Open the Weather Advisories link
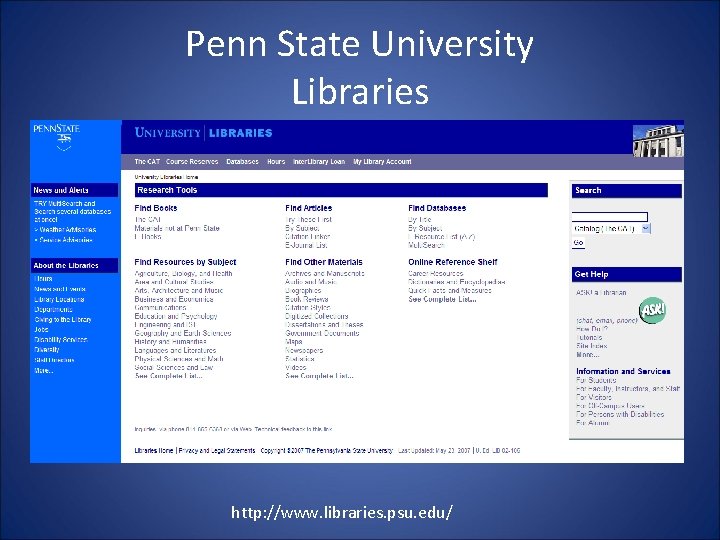720x540 pixels. click(x=66, y=230)
